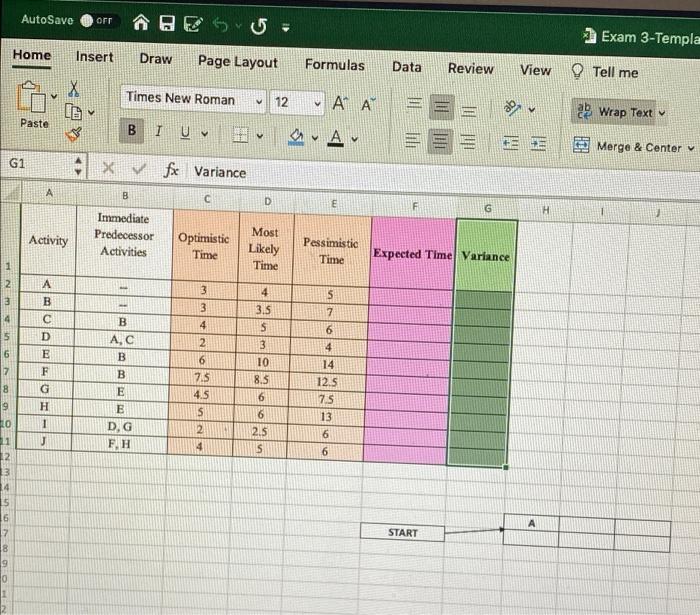The height and width of the screenshot is (615, 700).
Task: Click the Bottom Align icon
Action: point(469,110)
